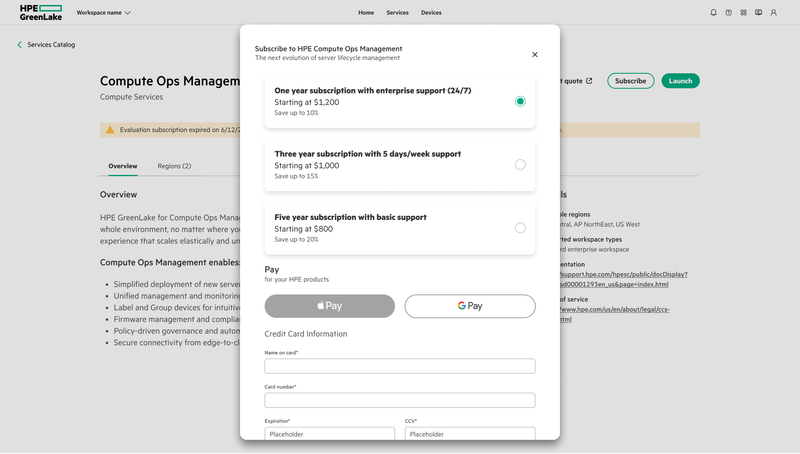Viewport: 800px width, 454px height.
Task: Click the back chevron beside Services Catalog
Action: pyautogui.click(x=19, y=45)
